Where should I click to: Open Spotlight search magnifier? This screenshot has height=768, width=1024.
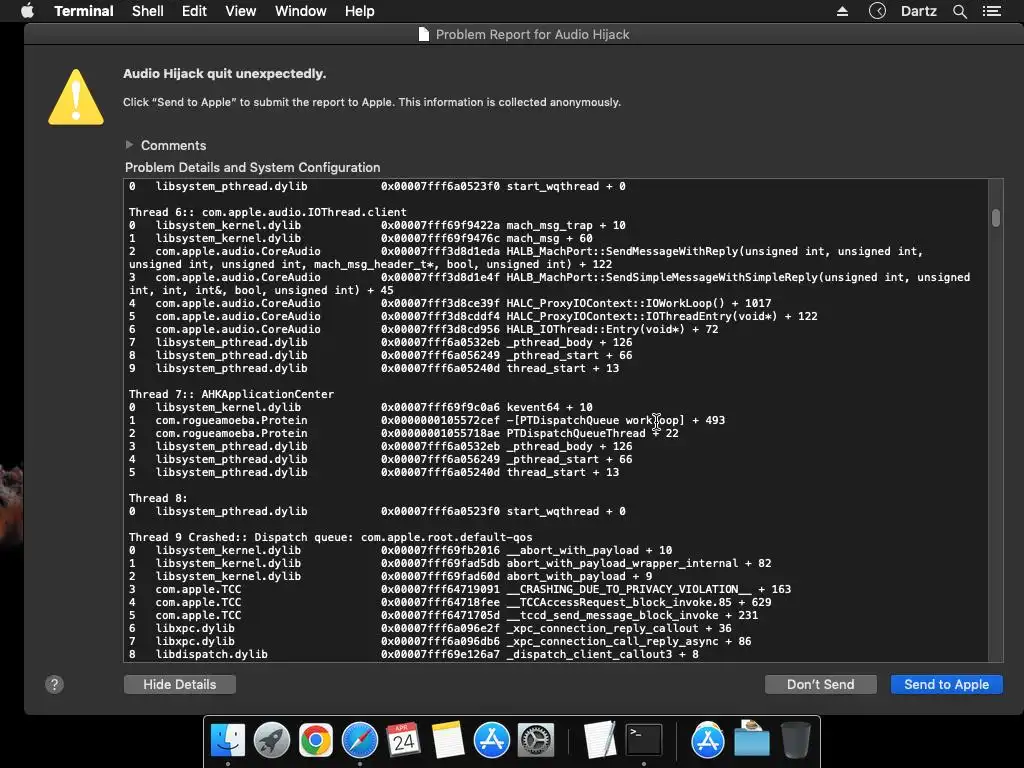pyautogui.click(x=959, y=11)
